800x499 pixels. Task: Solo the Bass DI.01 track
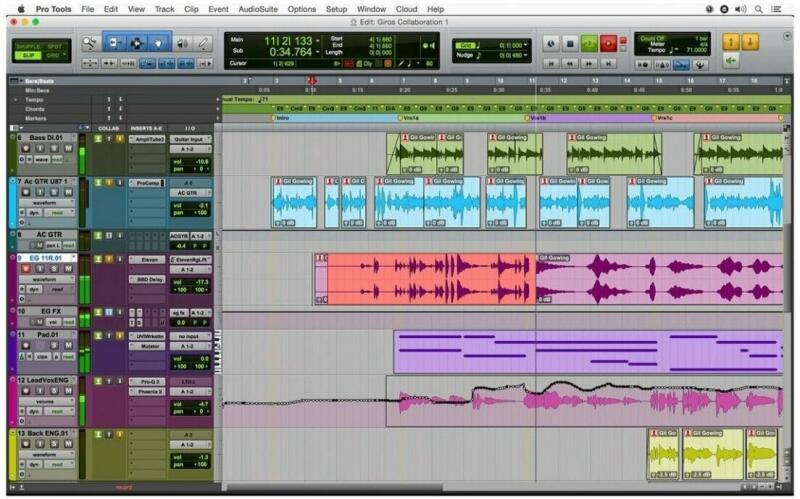pyautogui.click(x=54, y=148)
